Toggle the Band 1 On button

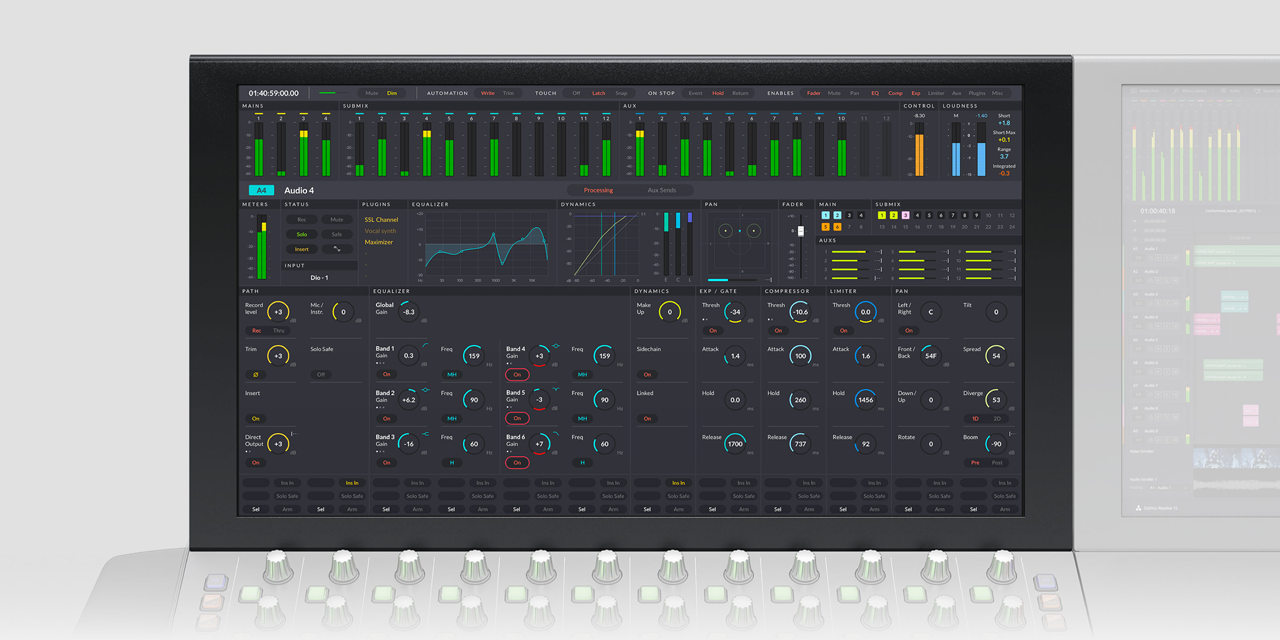point(386,375)
